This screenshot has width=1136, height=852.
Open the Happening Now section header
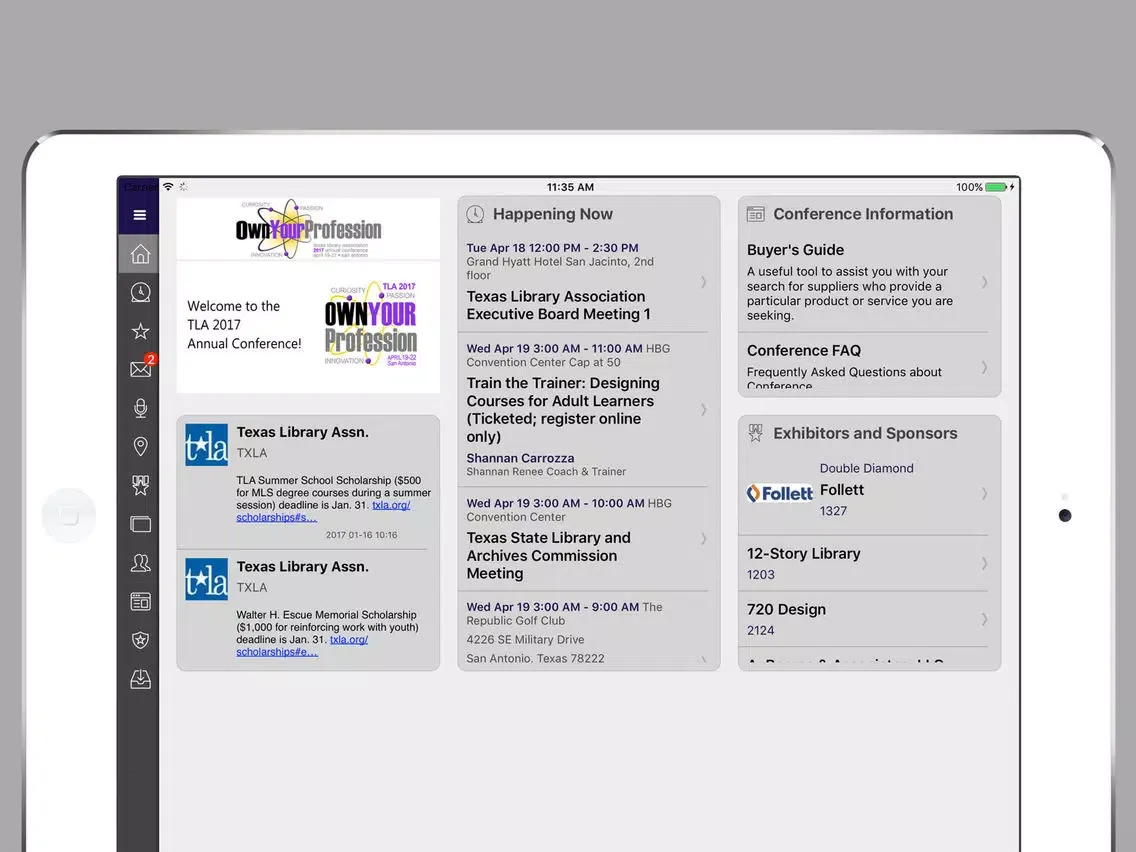(553, 214)
